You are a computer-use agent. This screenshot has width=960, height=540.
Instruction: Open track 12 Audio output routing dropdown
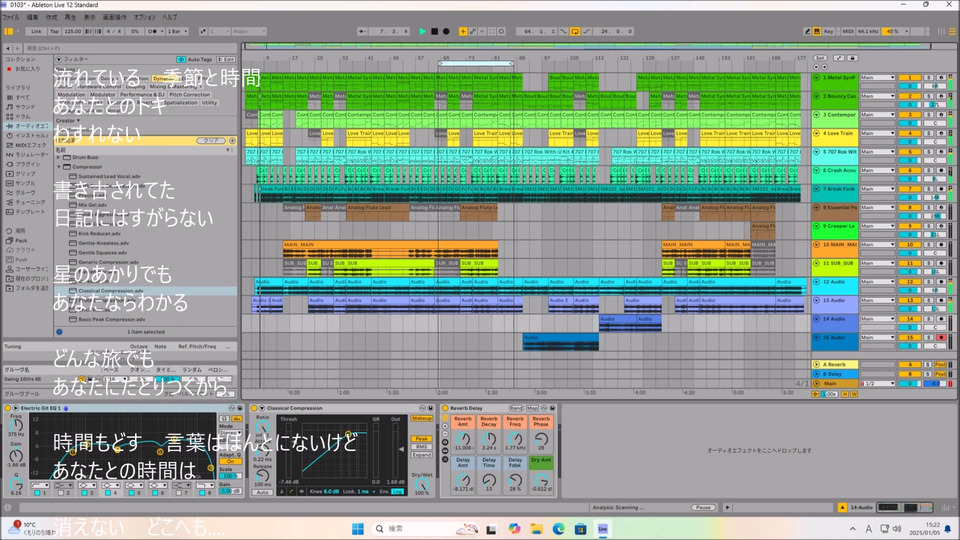(877, 282)
